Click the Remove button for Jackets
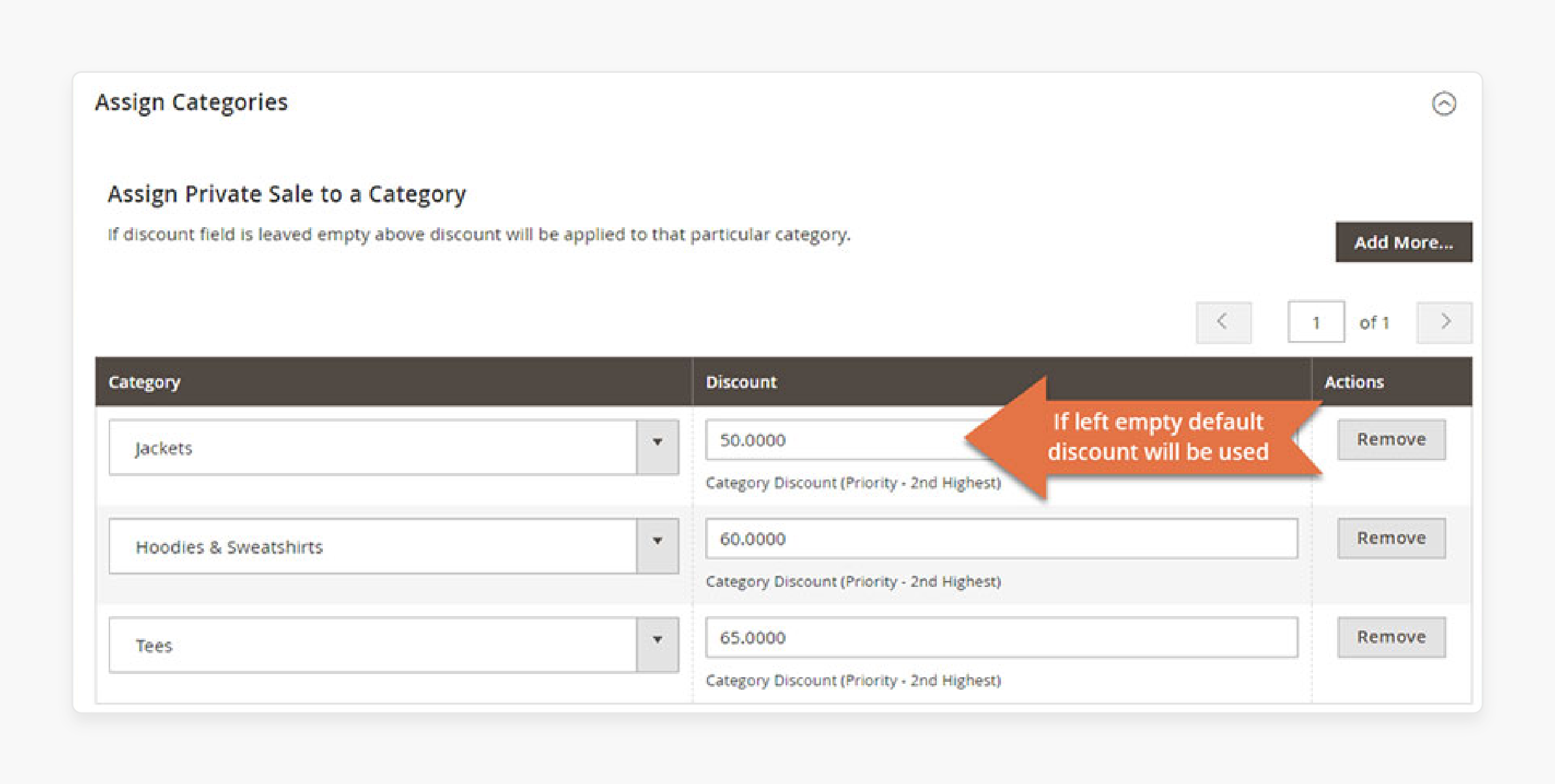1555x784 pixels. click(1393, 438)
